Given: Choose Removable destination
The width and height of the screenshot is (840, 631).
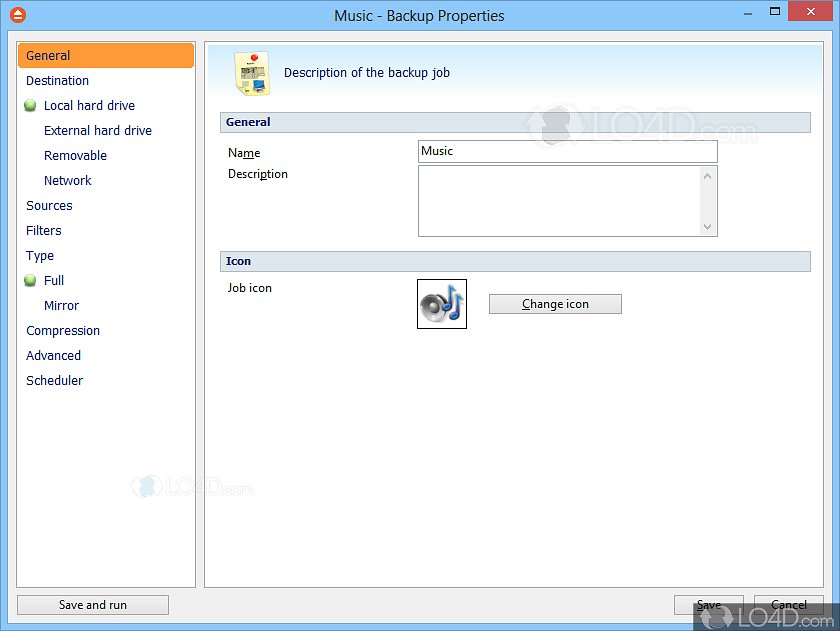Looking at the screenshot, I should click(75, 156).
